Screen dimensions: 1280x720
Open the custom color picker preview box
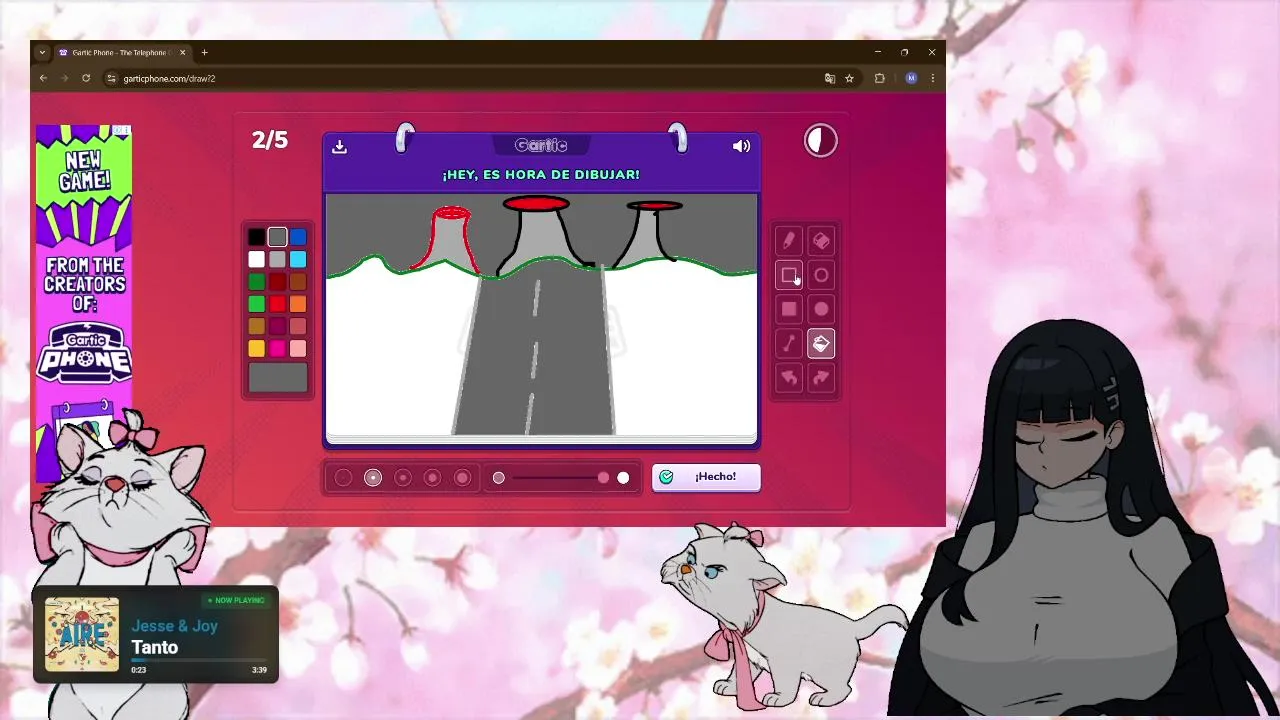278,378
